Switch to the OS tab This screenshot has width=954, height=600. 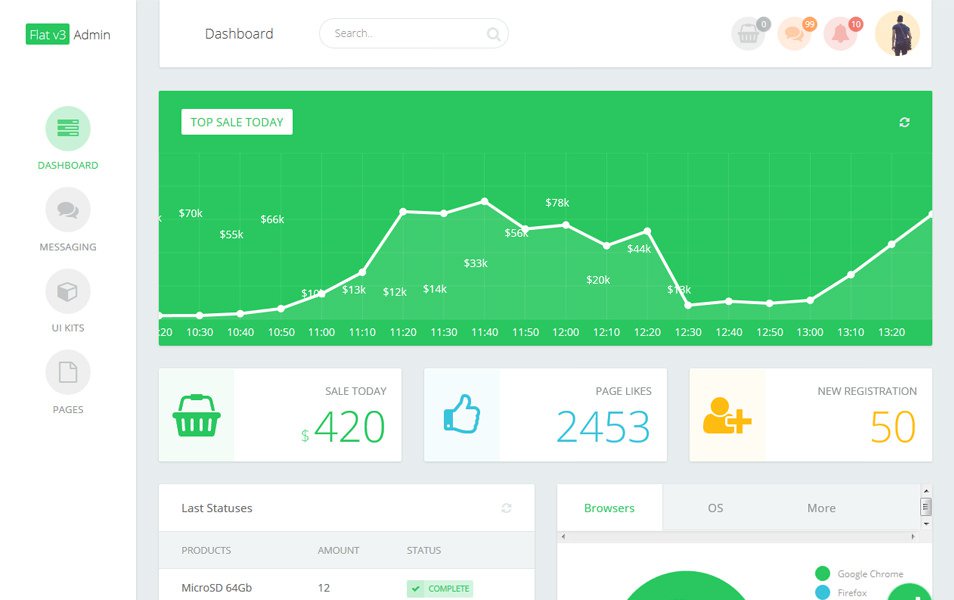click(716, 508)
